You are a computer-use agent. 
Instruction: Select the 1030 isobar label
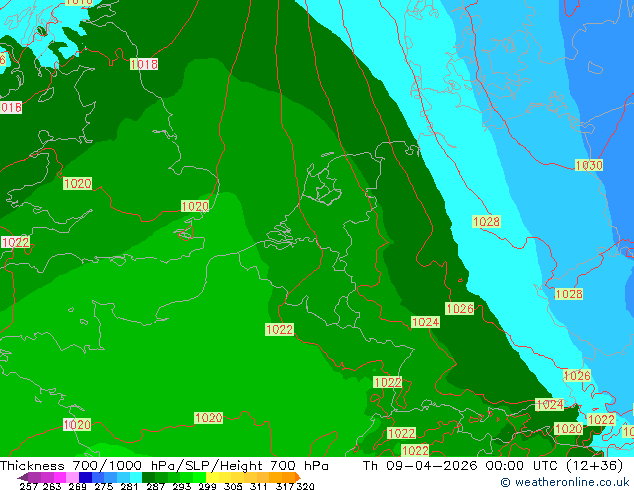pos(589,165)
